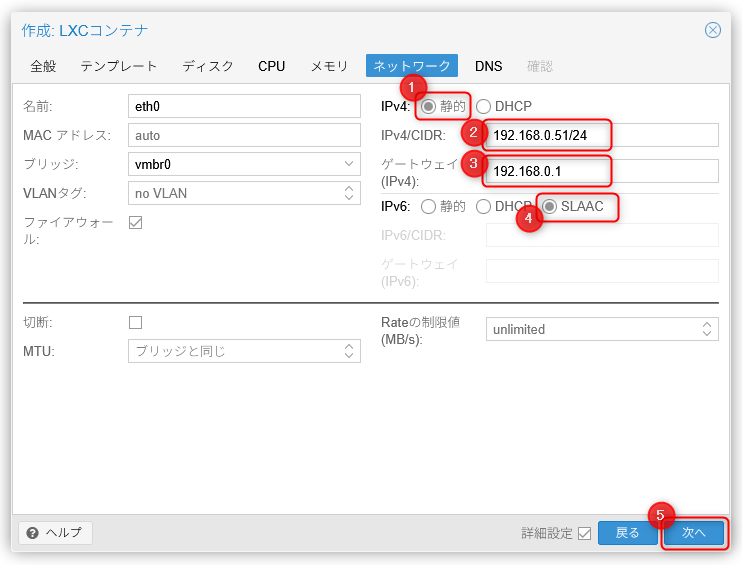Enable the disconnect (切断) checkbox
Screen dimensions: 742x565
(136, 322)
